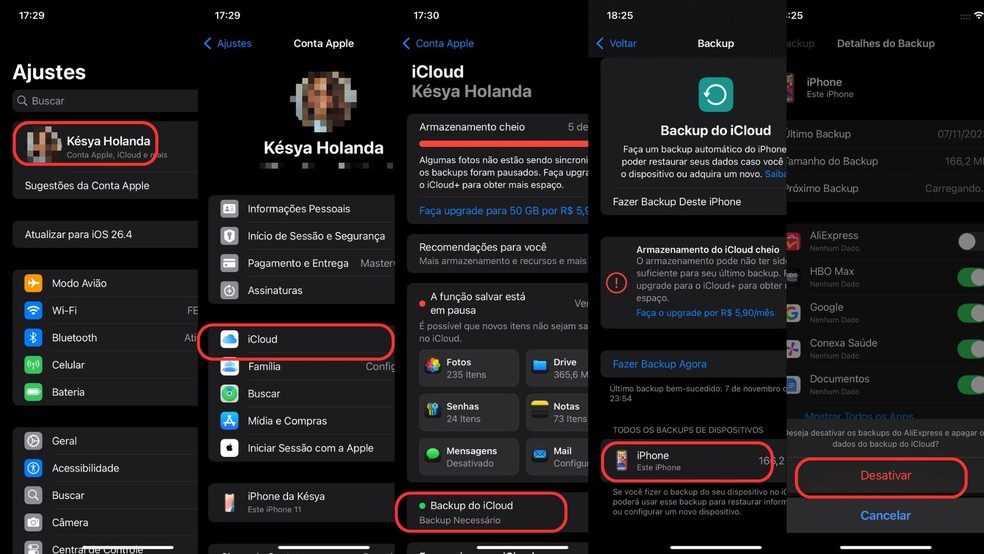Tap the Início de Sessão e Segurança shield icon
The image size is (984, 554).
tap(229, 236)
